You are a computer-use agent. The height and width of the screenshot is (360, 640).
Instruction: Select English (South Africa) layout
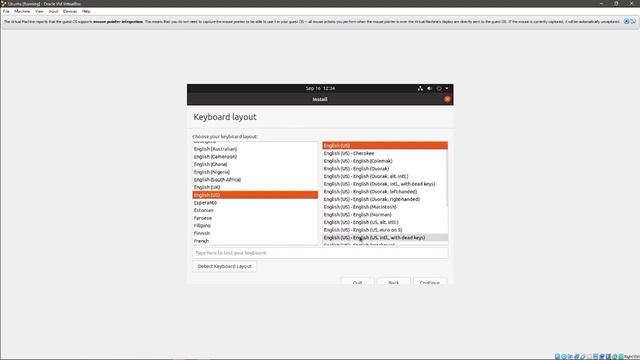click(x=255, y=180)
